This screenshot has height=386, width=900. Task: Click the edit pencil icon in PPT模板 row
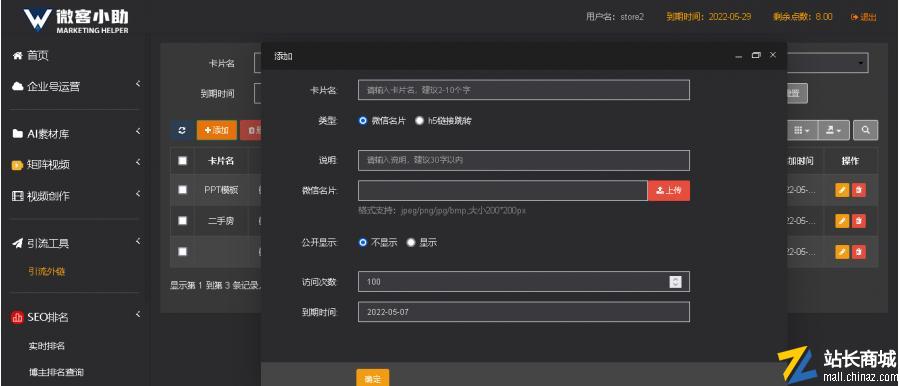coord(842,190)
